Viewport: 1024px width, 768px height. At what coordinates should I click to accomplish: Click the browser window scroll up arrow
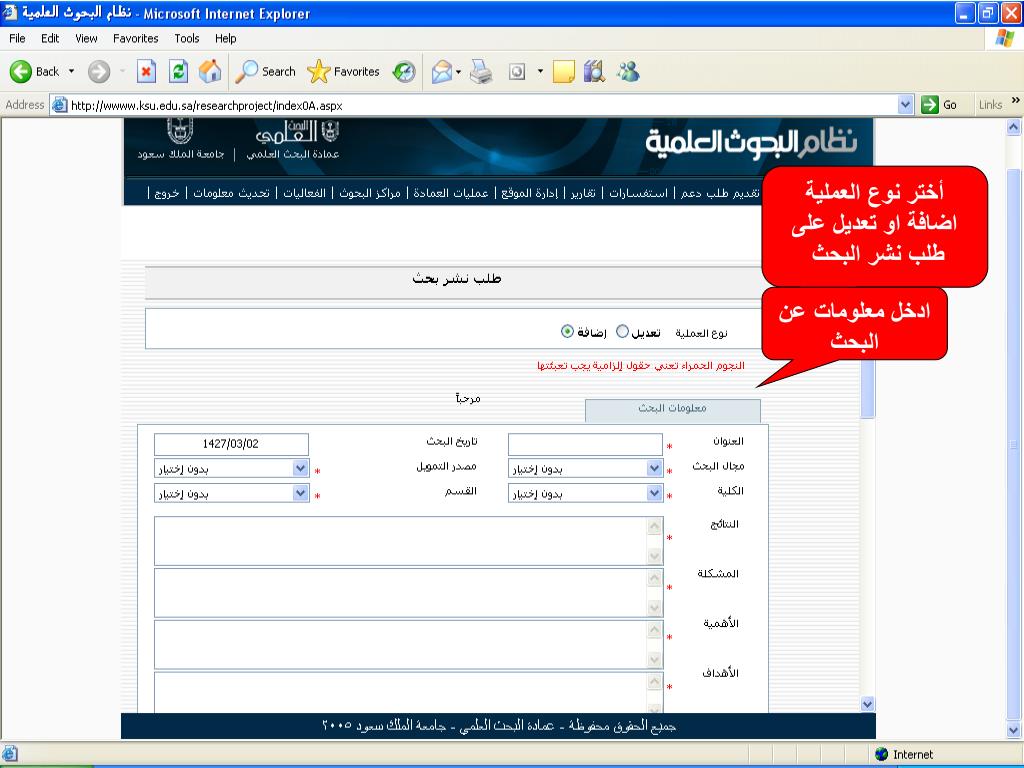pos(1013,127)
